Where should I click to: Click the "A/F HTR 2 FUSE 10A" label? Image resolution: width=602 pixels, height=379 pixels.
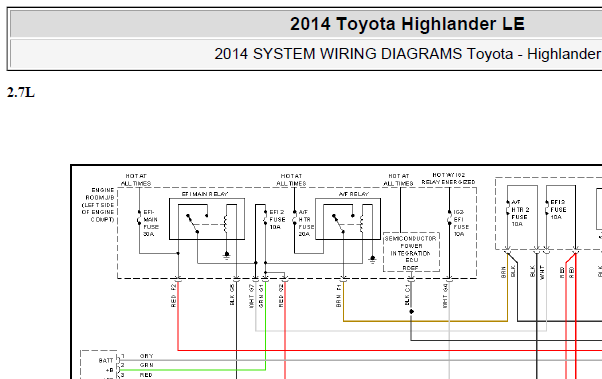click(520, 213)
